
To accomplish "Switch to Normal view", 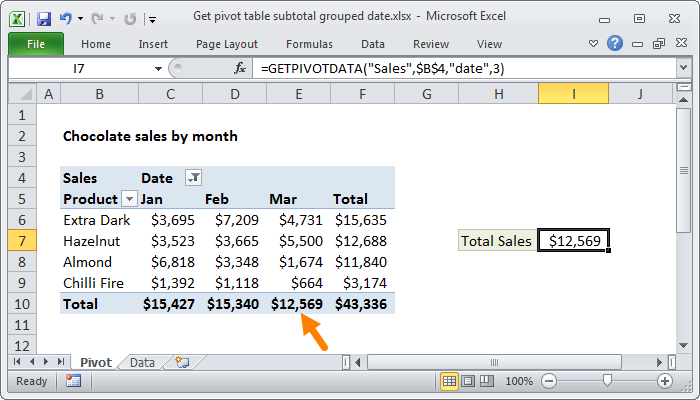I will point(450,381).
